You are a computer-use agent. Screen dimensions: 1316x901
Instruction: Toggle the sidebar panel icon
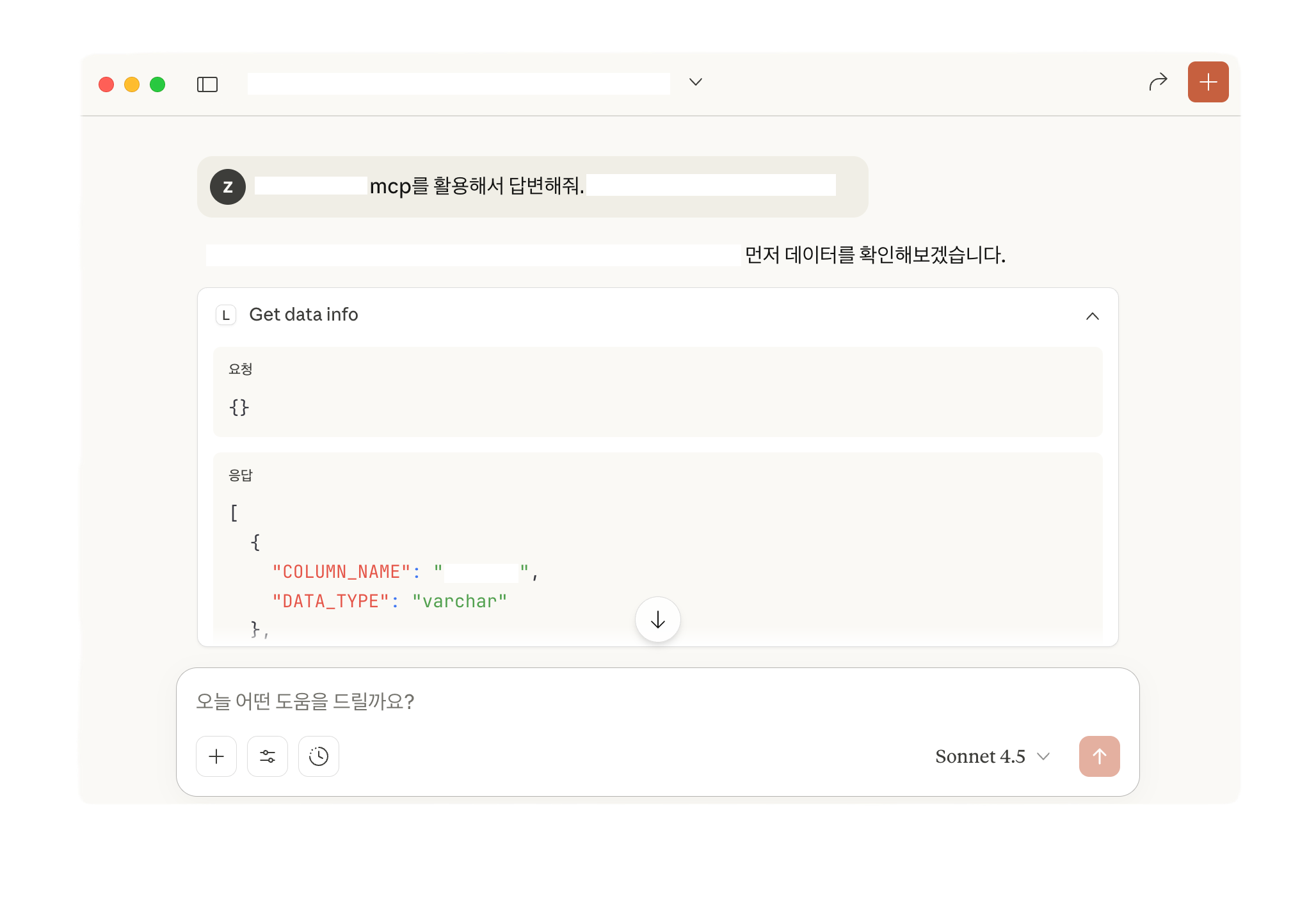click(207, 84)
